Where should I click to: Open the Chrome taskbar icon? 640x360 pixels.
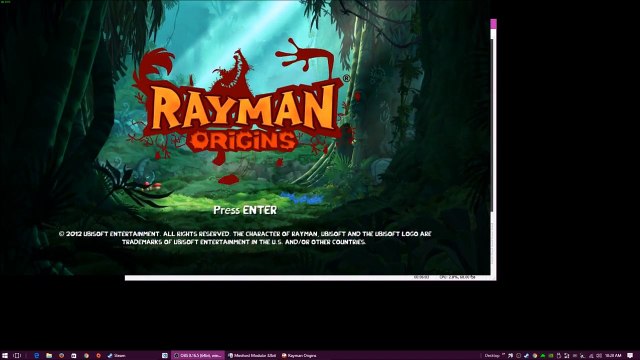tap(86, 356)
